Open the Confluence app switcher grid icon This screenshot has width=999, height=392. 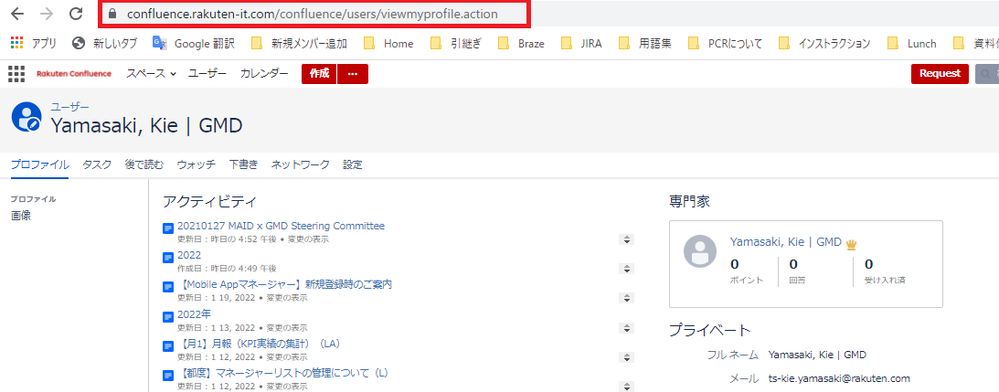[x=17, y=74]
